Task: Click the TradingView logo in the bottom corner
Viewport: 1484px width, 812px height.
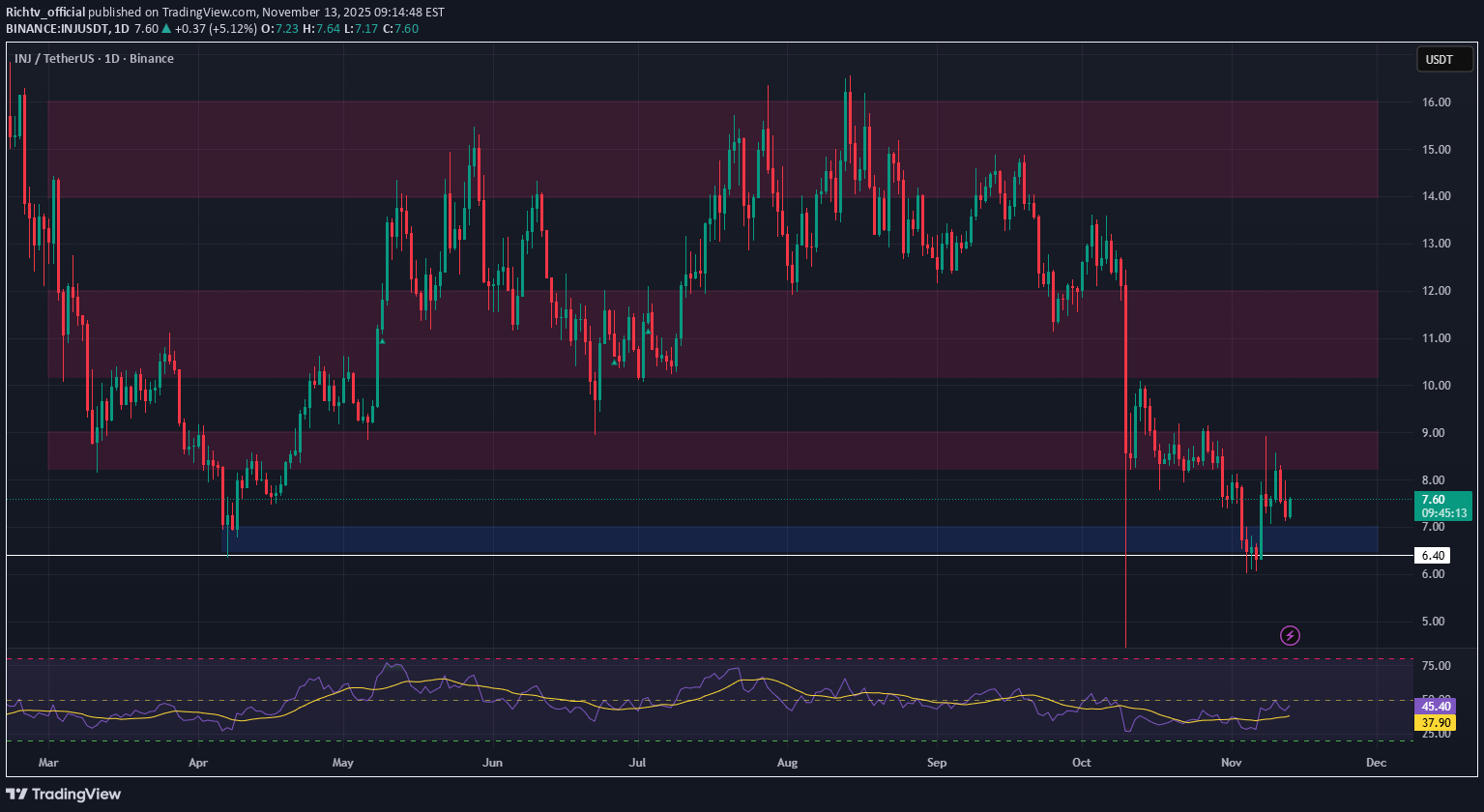Action: (64, 794)
